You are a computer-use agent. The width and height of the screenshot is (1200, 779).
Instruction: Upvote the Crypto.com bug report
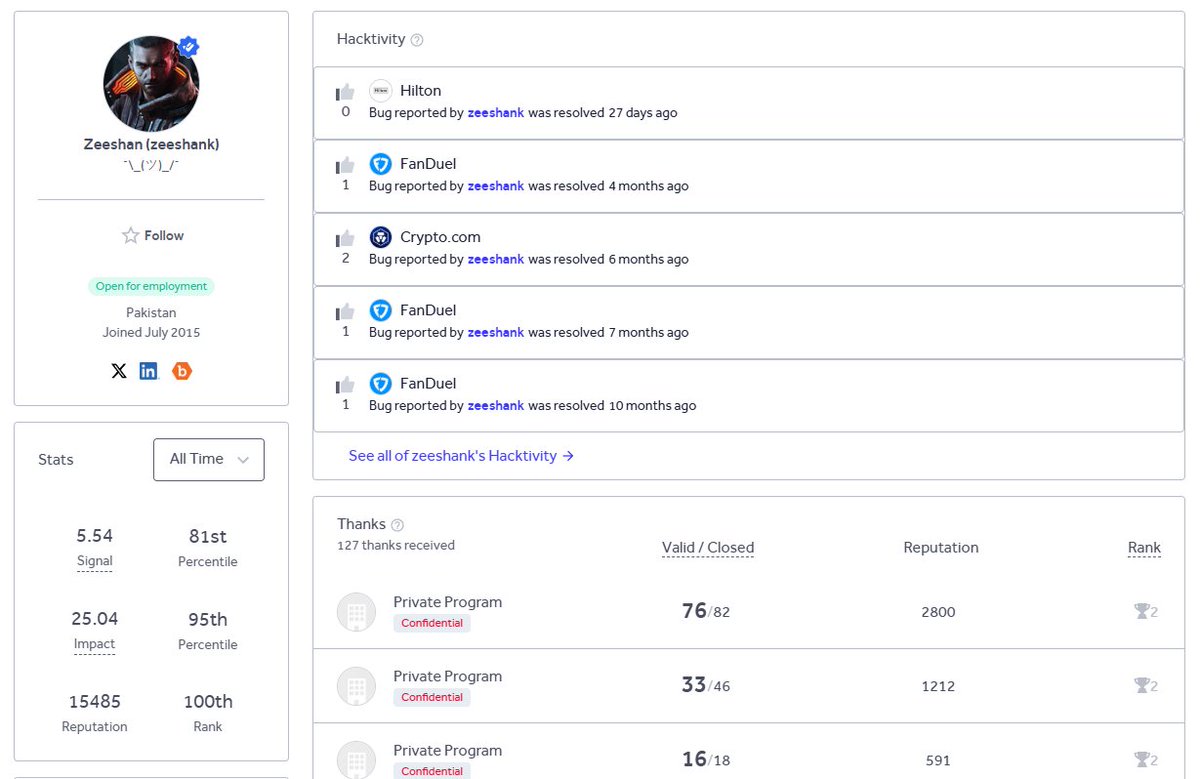[x=346, y=239]
